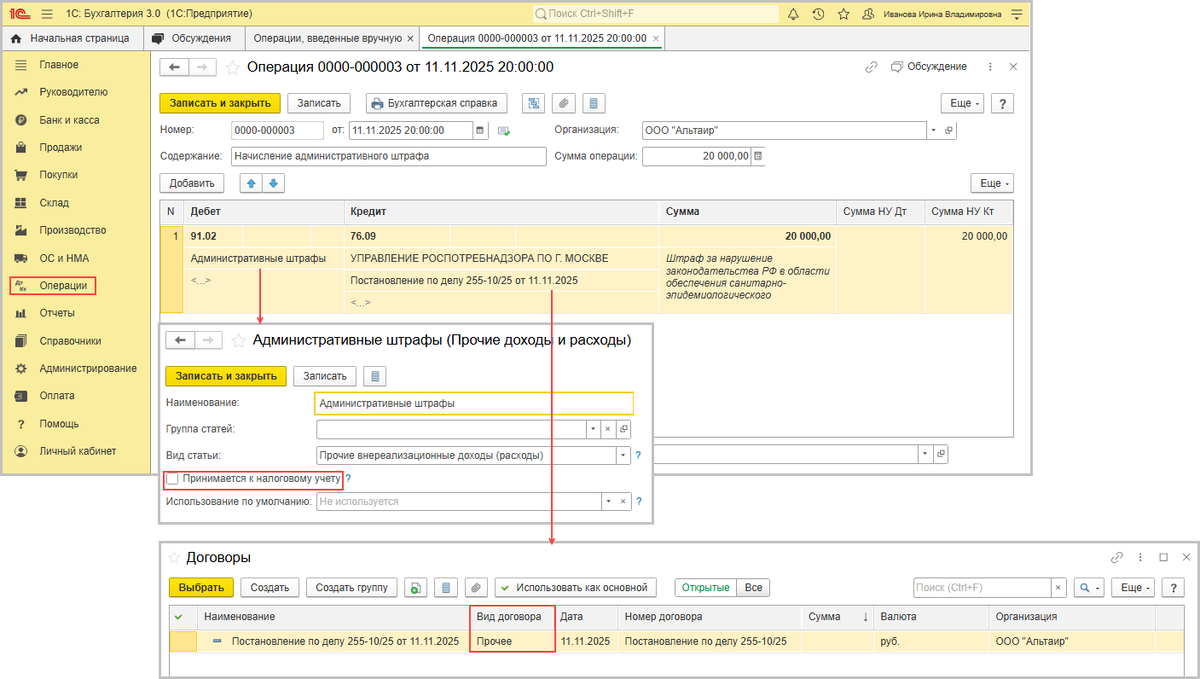
Task: Click help mark next to Принимается к налоговому учету
Action: pos(348,479)
